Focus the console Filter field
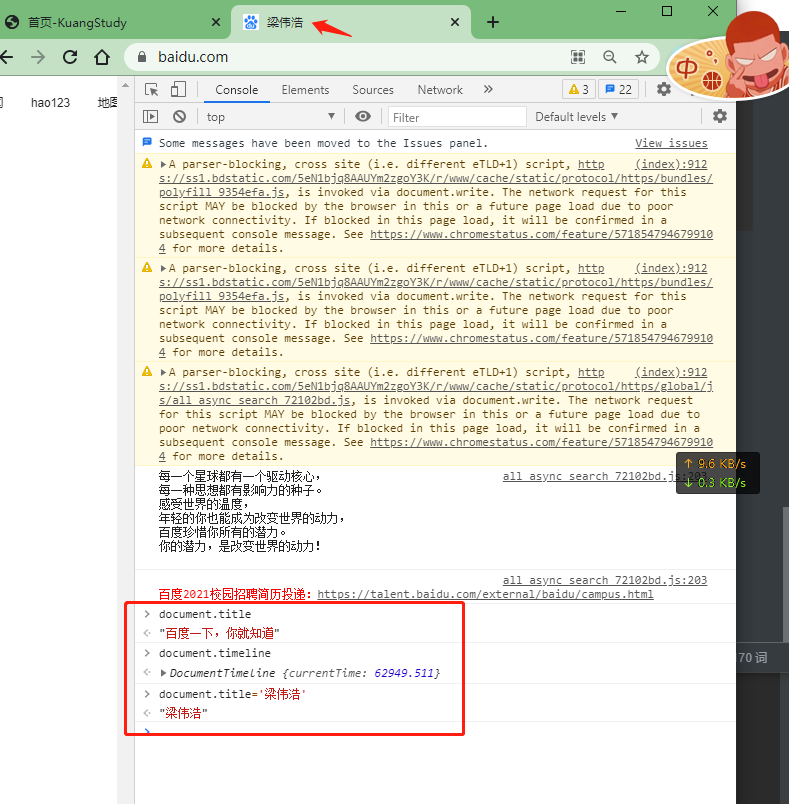 click(x=457, y=117)
